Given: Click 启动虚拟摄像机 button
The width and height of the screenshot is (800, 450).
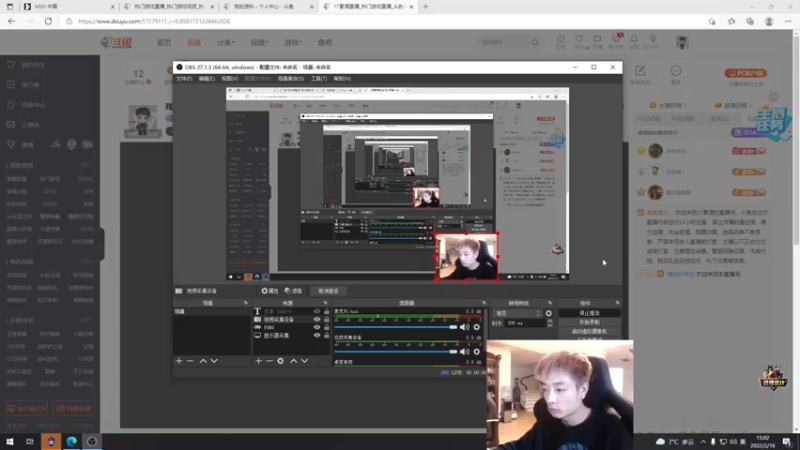Looking at the screenshot, I should click(589, 332).
